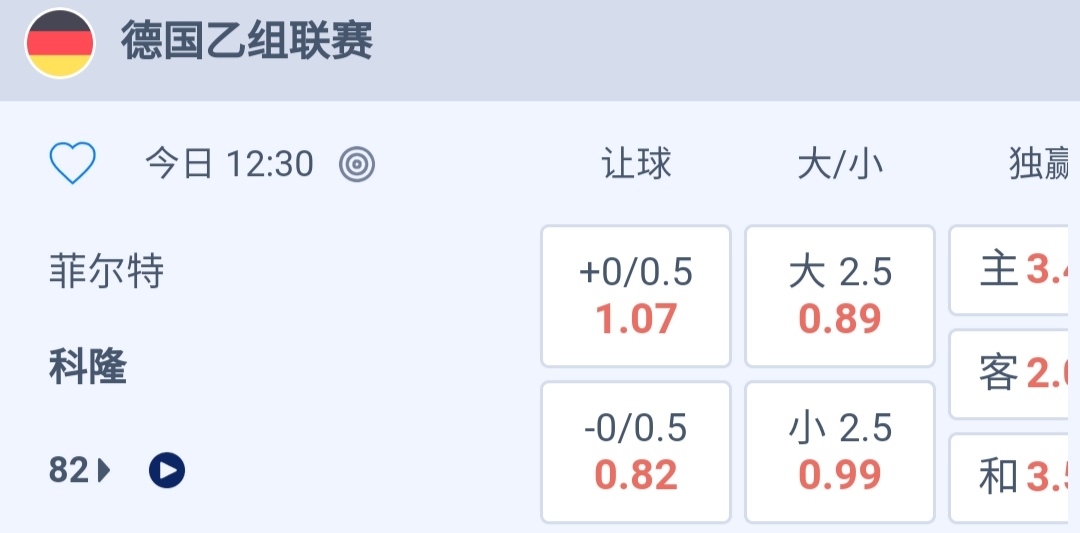Click the 今日 12:30 match time
This screenshot has width=1080, height=533.
pos(229,163)
